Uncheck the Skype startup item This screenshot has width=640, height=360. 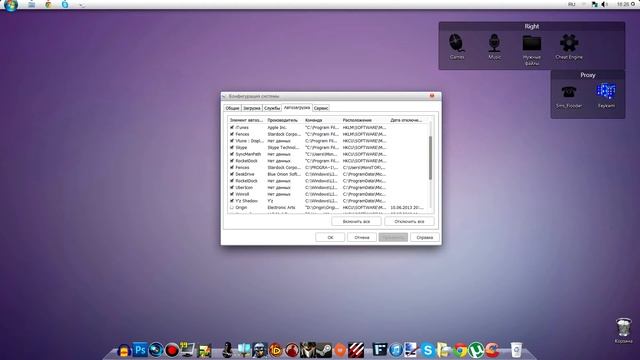232,147
